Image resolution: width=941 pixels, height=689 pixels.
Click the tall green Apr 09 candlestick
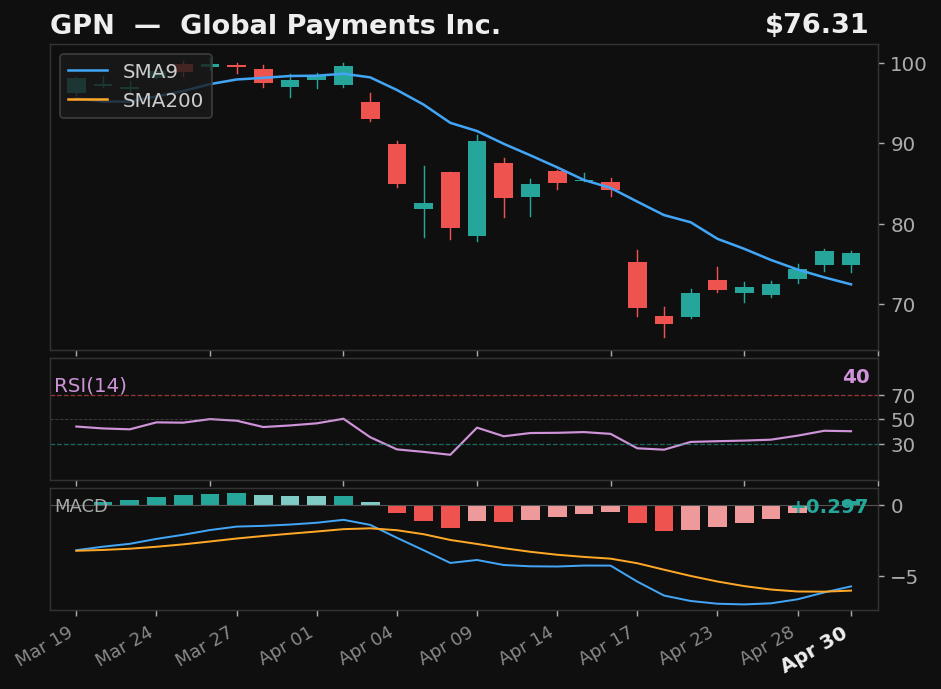pyautogui.click(x=477, y=188)
